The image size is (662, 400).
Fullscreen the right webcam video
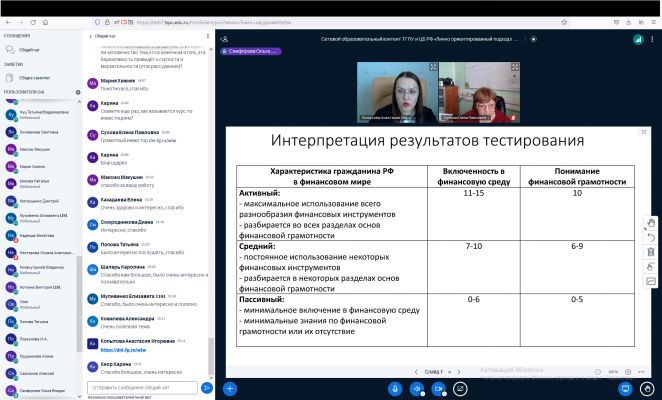(515, 67)
